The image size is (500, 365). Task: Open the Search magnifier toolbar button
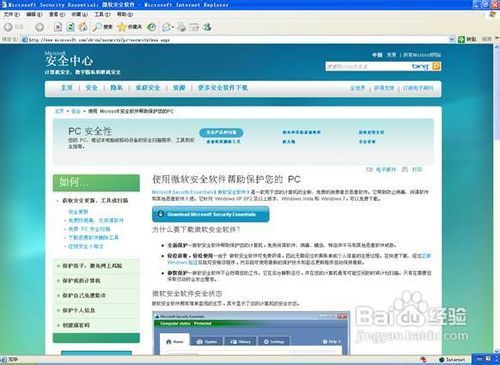click(102, 27)
